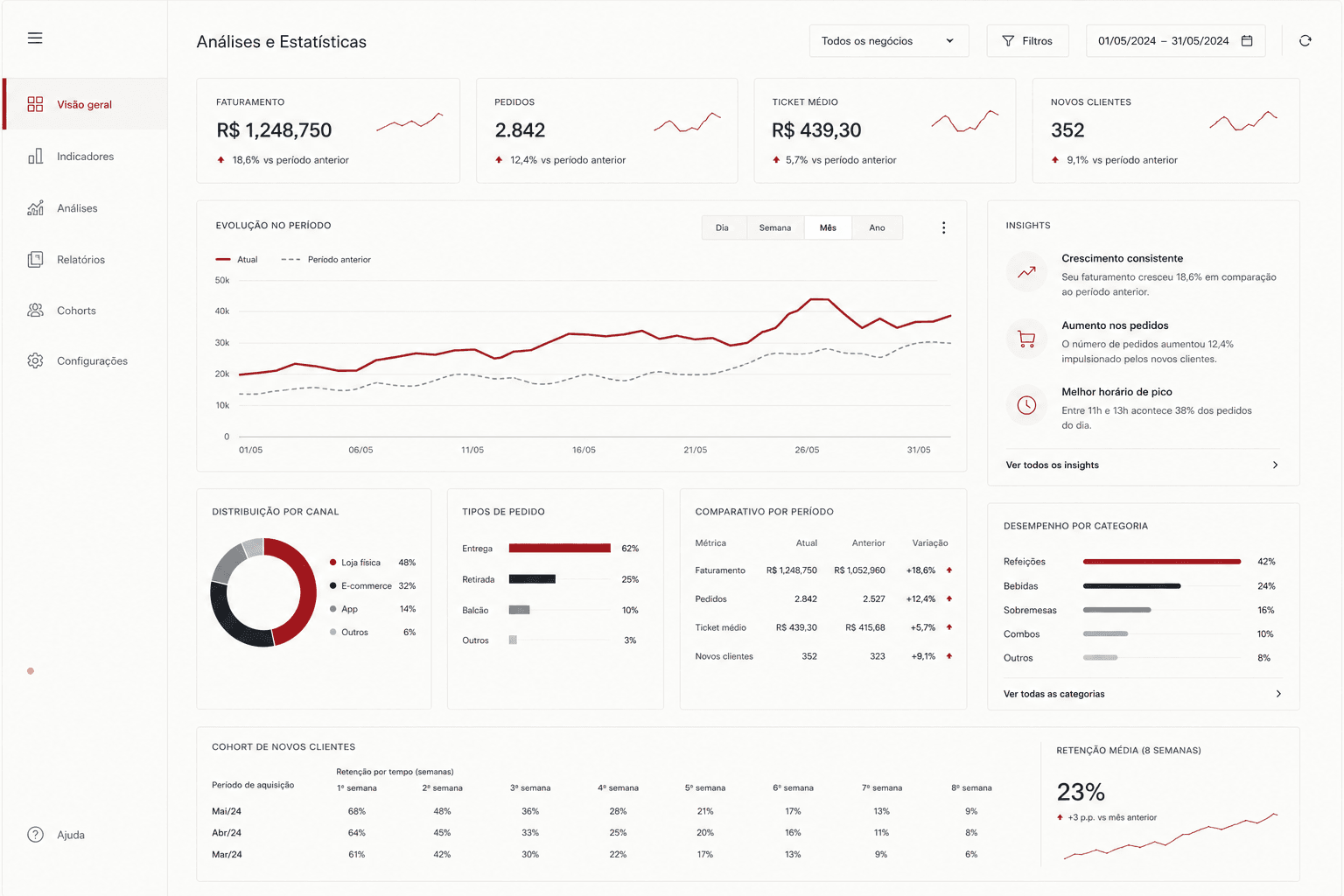1344x896 pixels.
Task: Go to Indicadores in the sidebar
Action: click(85, 157)
